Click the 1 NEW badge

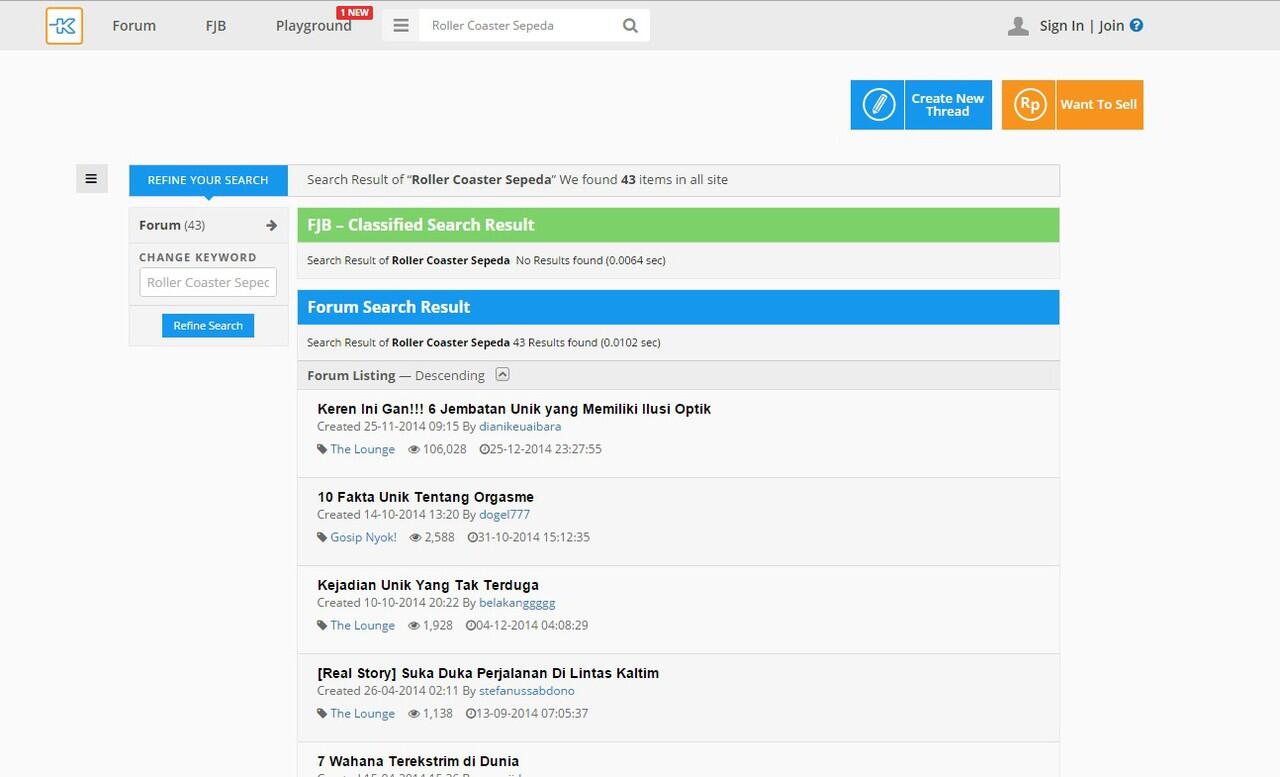(354, 13)
